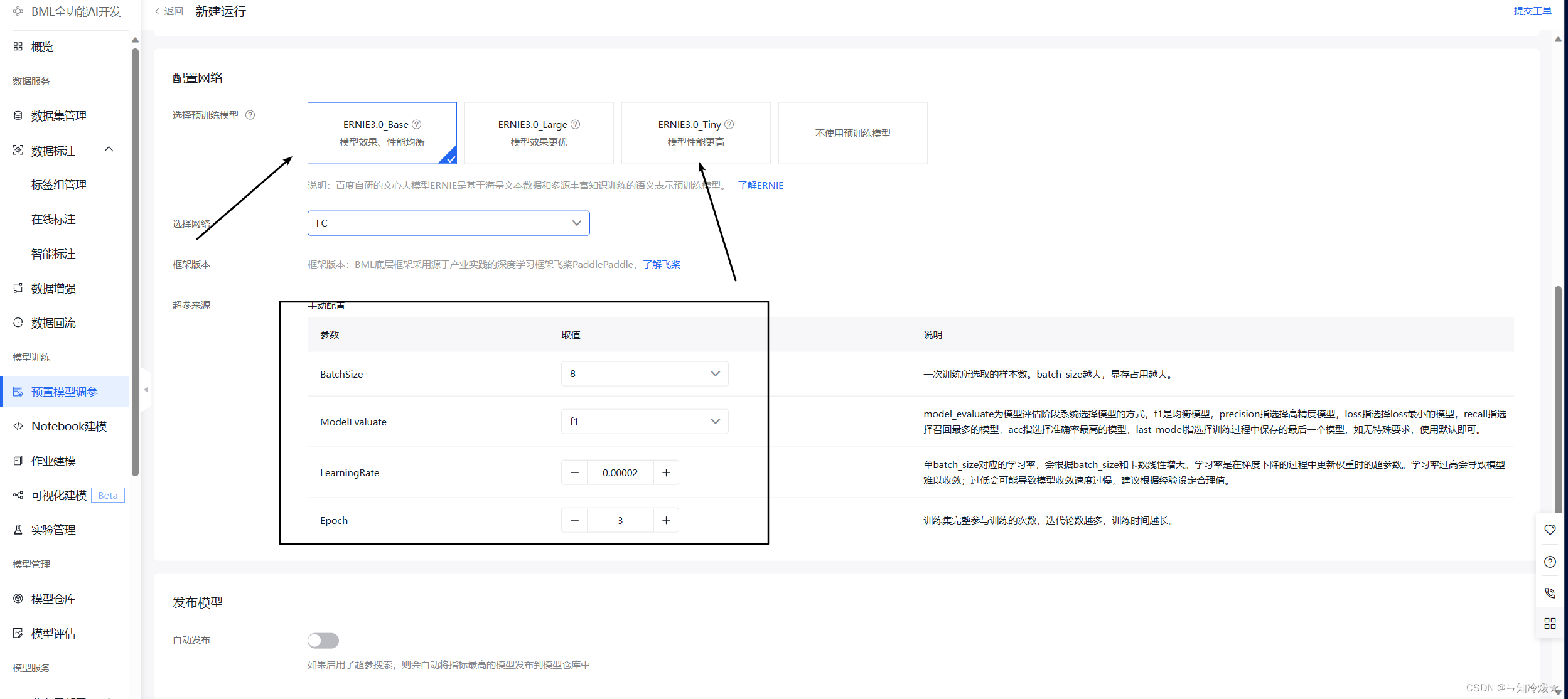Click the 数据回流 refresh icon
1568x699 pixels.
pyautogui.click(x=18, y=323)
